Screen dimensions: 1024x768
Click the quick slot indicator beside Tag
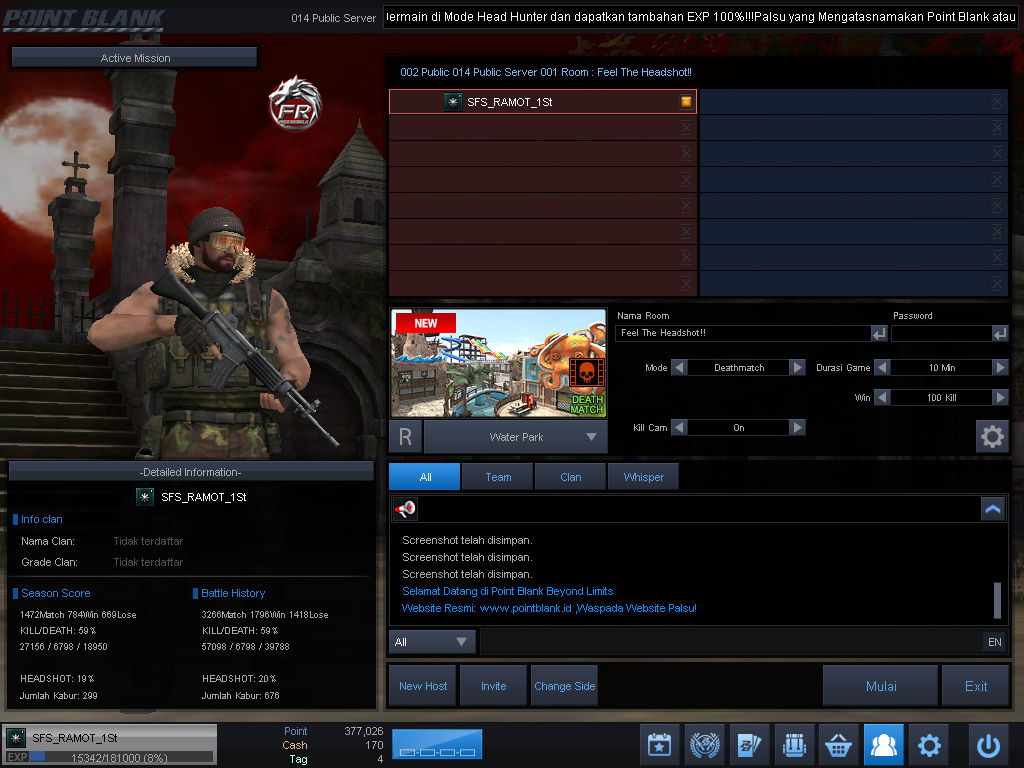pyautogui.click(x=437, y=744)
